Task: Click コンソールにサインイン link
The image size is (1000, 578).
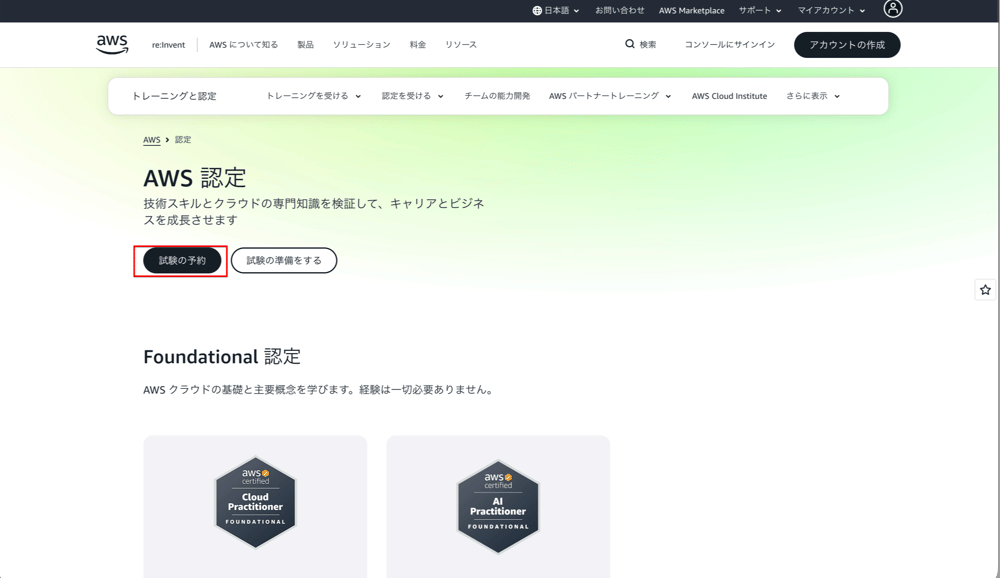Action: [x=730, y=45]
